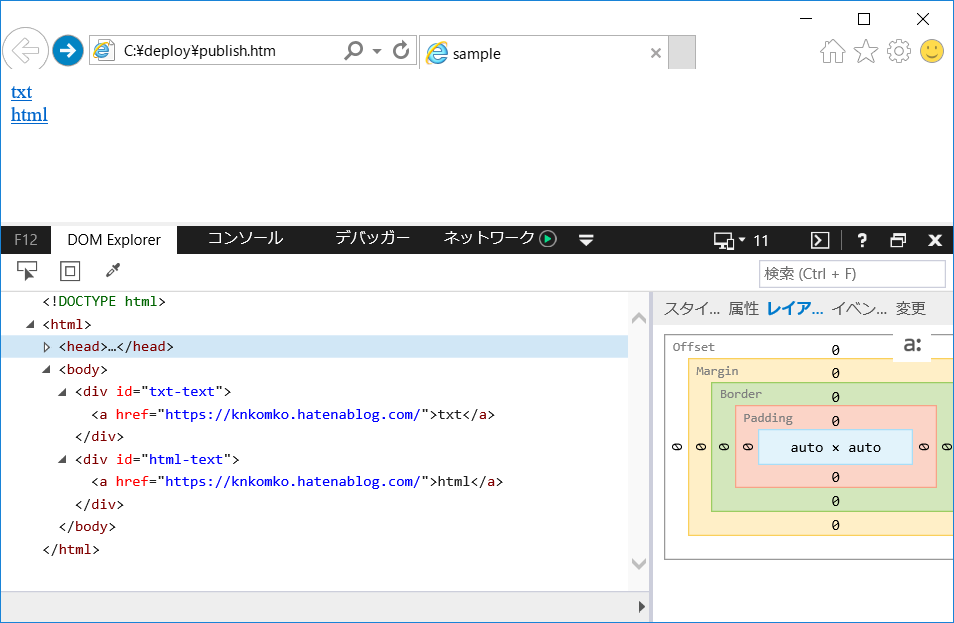Collapse the <body> node

[x=46, y=369]
